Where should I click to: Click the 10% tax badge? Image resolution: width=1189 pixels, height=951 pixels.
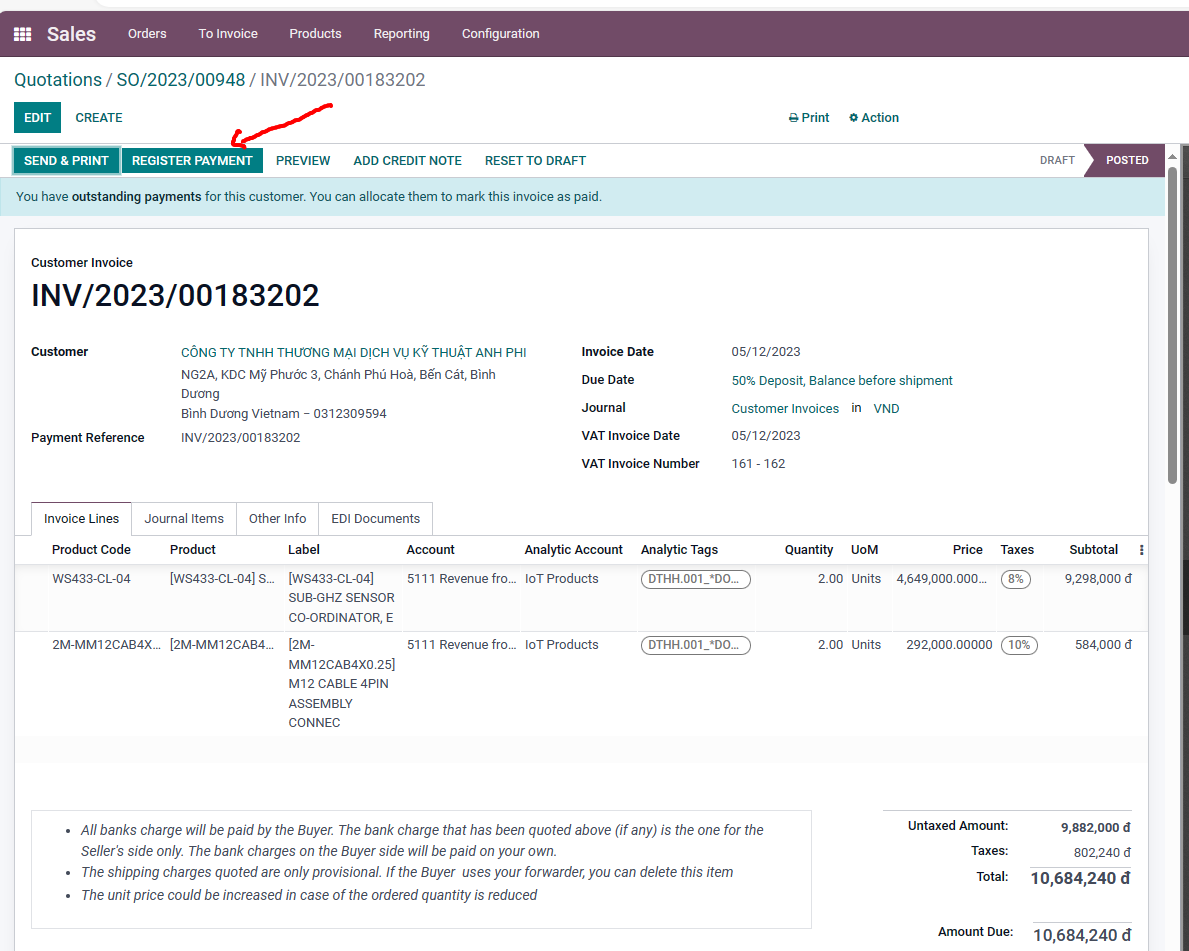(x=1018, y=645)
